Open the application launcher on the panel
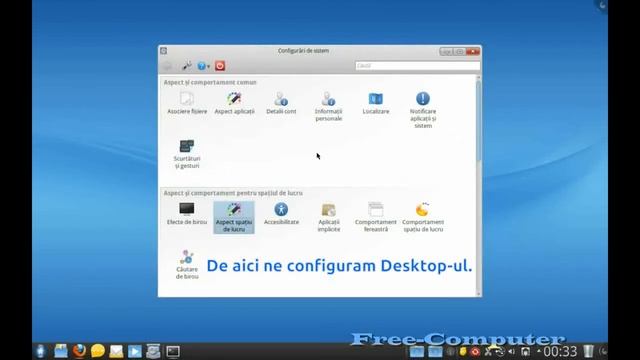This screenshot has height=360, width=640. tap(40, 351)
